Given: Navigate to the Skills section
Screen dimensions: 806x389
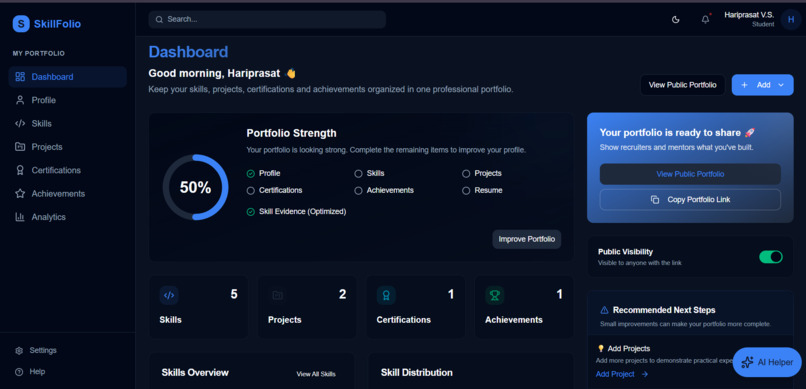Looking at the screenshot, I should [x=67, y=123].
